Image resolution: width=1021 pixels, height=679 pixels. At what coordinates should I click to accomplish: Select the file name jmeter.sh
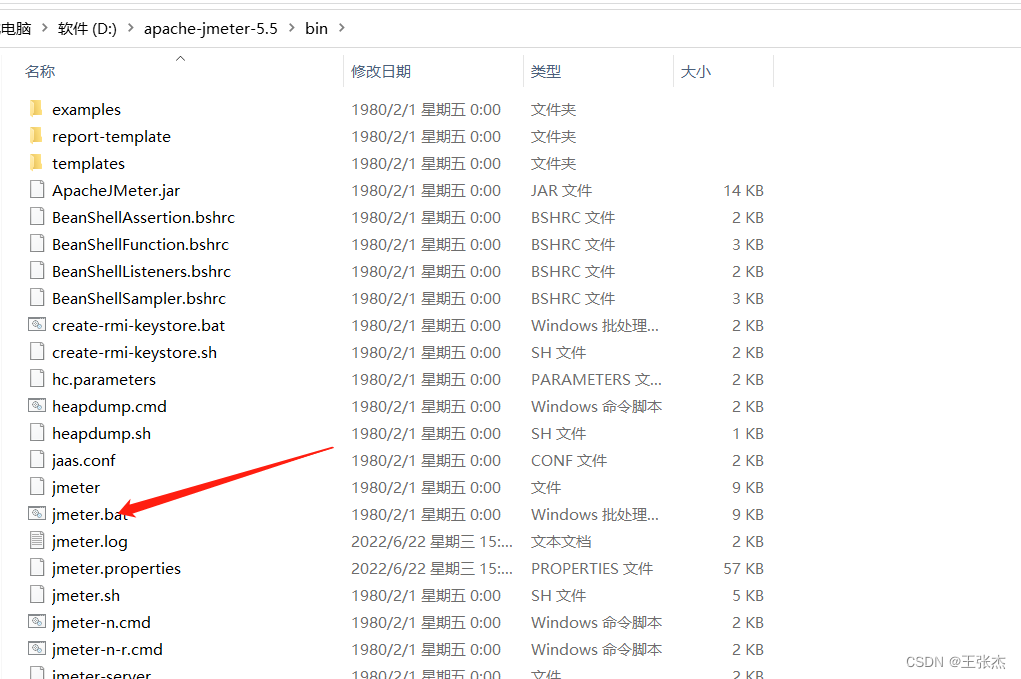coord(86,595)
